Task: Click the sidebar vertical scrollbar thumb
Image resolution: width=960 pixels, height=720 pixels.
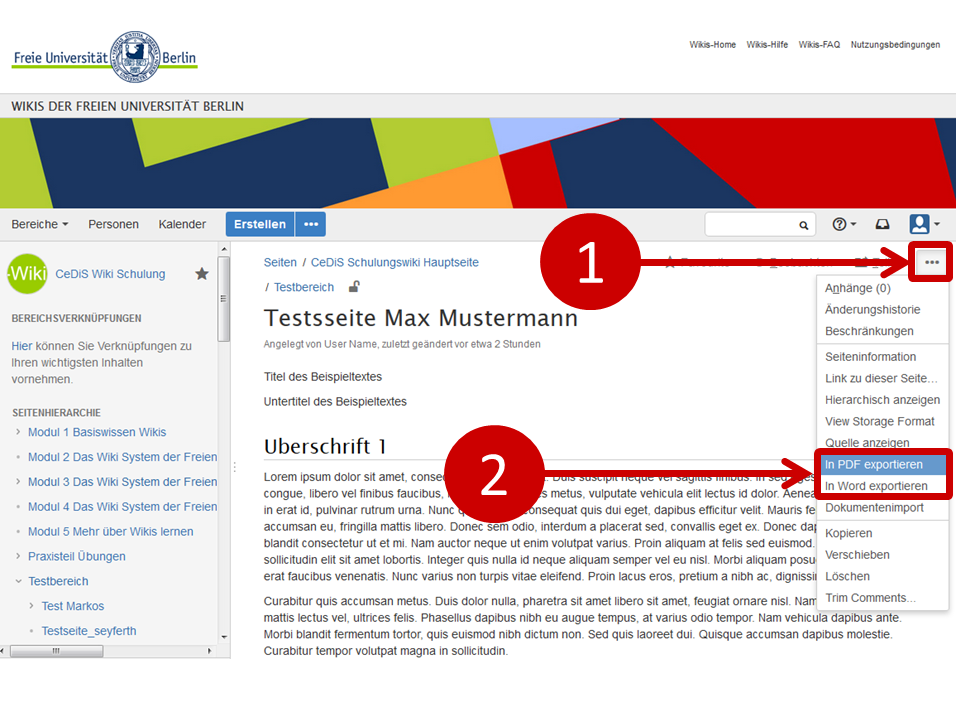Action: click(223, 299)
